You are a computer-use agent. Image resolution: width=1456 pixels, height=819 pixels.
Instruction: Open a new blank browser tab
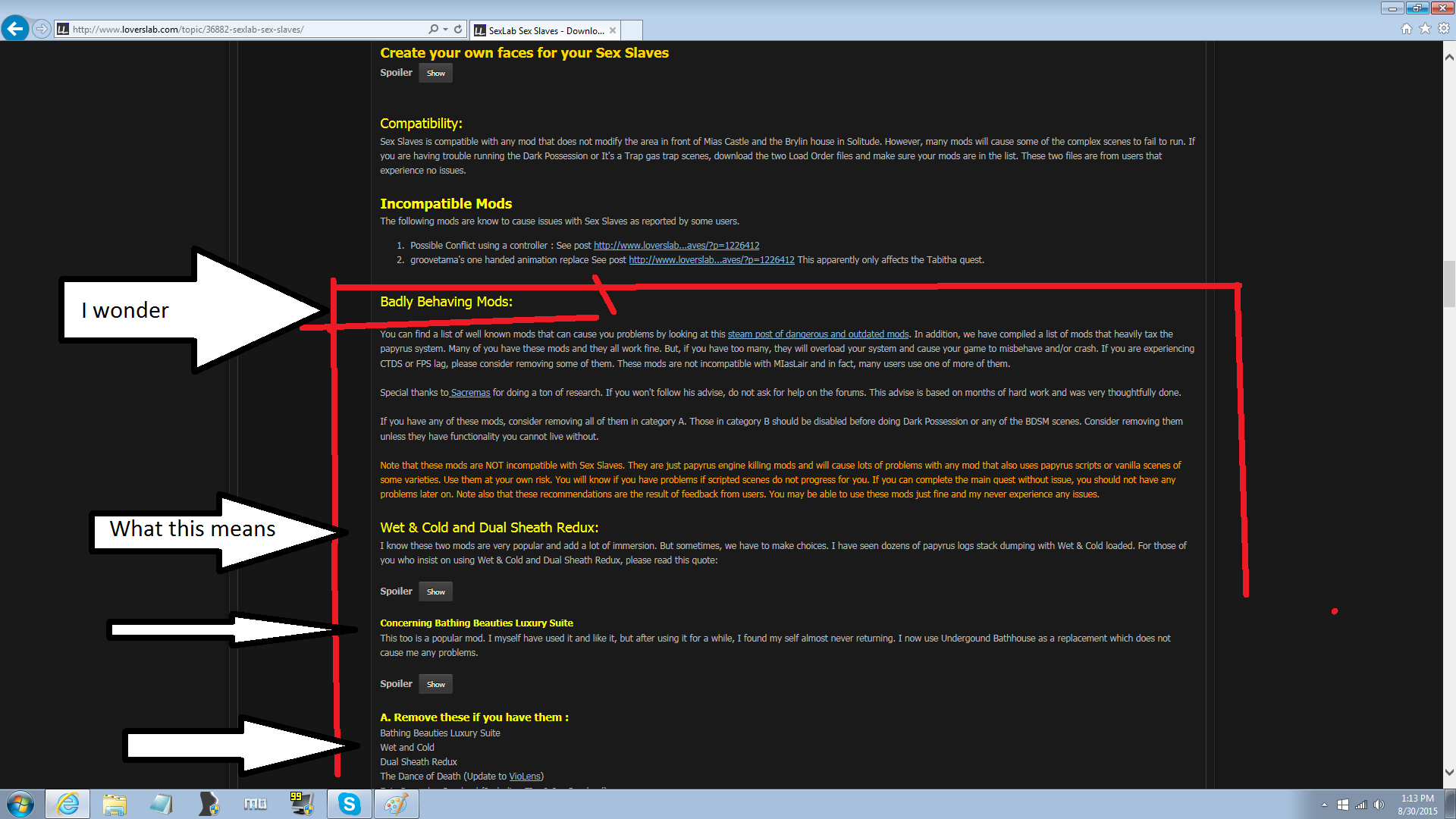(x=632, y=30)
